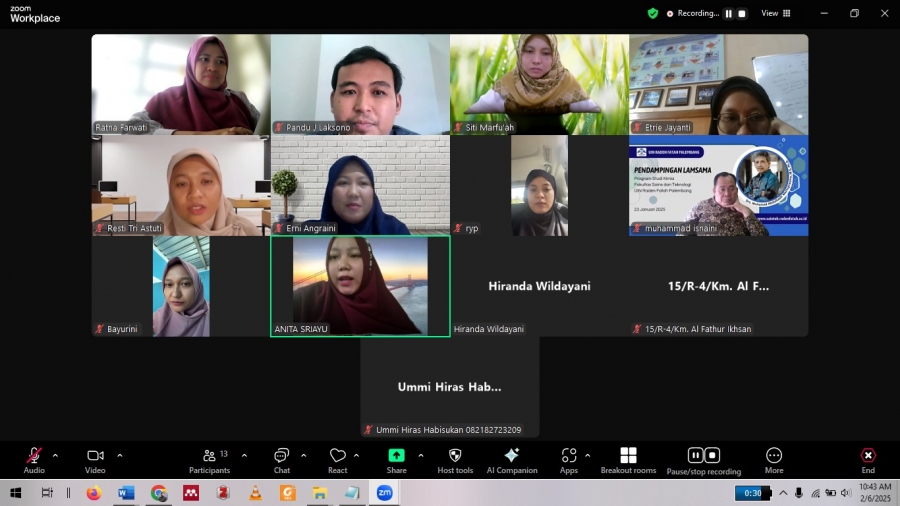Open Google Chrome from taskbar
The image size is (900, 506).
[159, 493]
